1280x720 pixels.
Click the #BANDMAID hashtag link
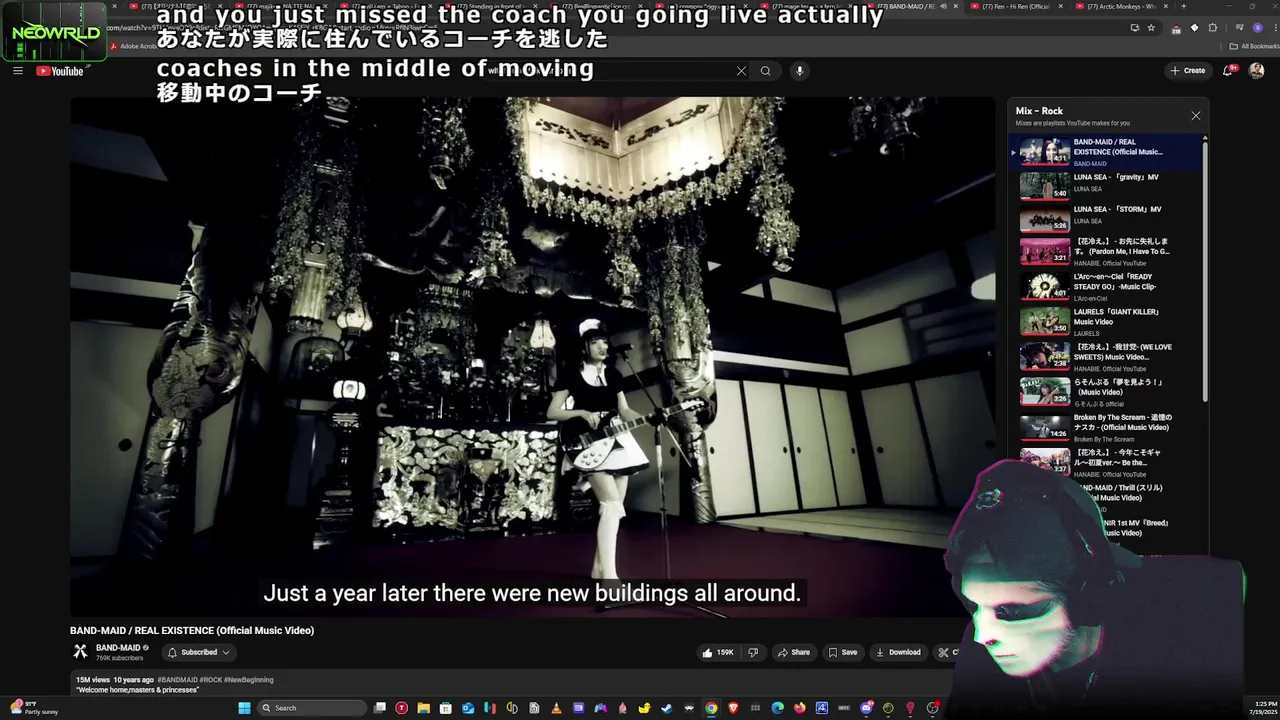[x=177, y=680]
